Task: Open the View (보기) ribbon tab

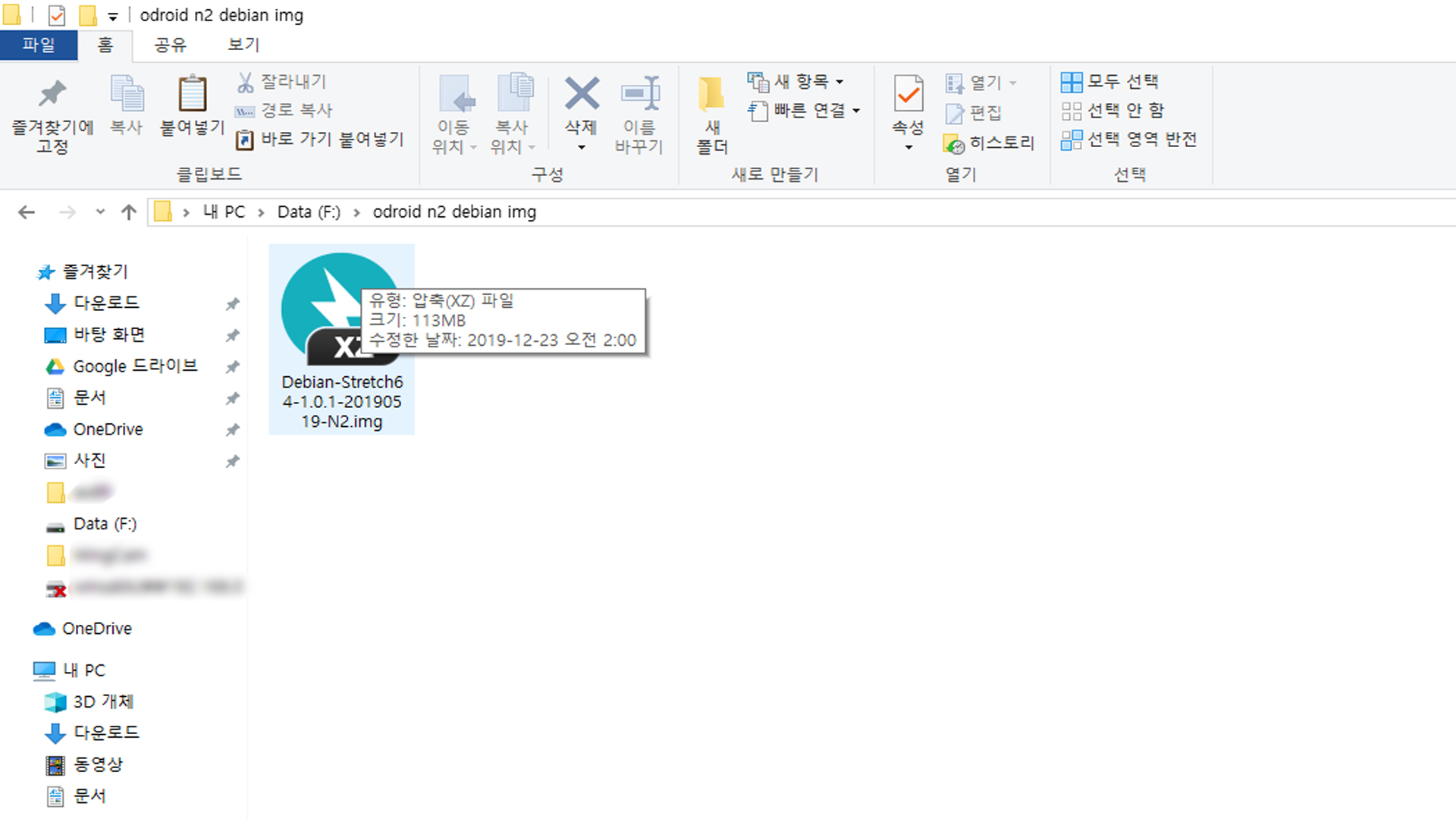Action: 243,45
